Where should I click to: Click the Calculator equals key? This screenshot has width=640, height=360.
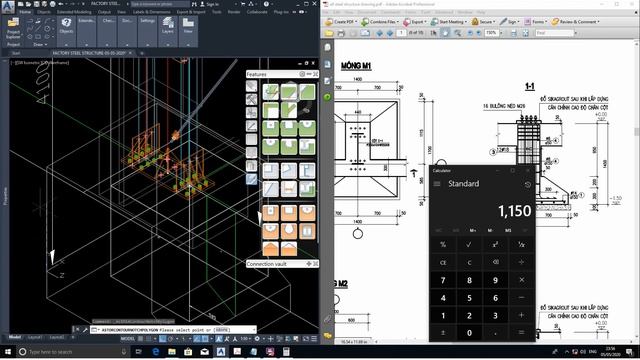pos(521,333)
